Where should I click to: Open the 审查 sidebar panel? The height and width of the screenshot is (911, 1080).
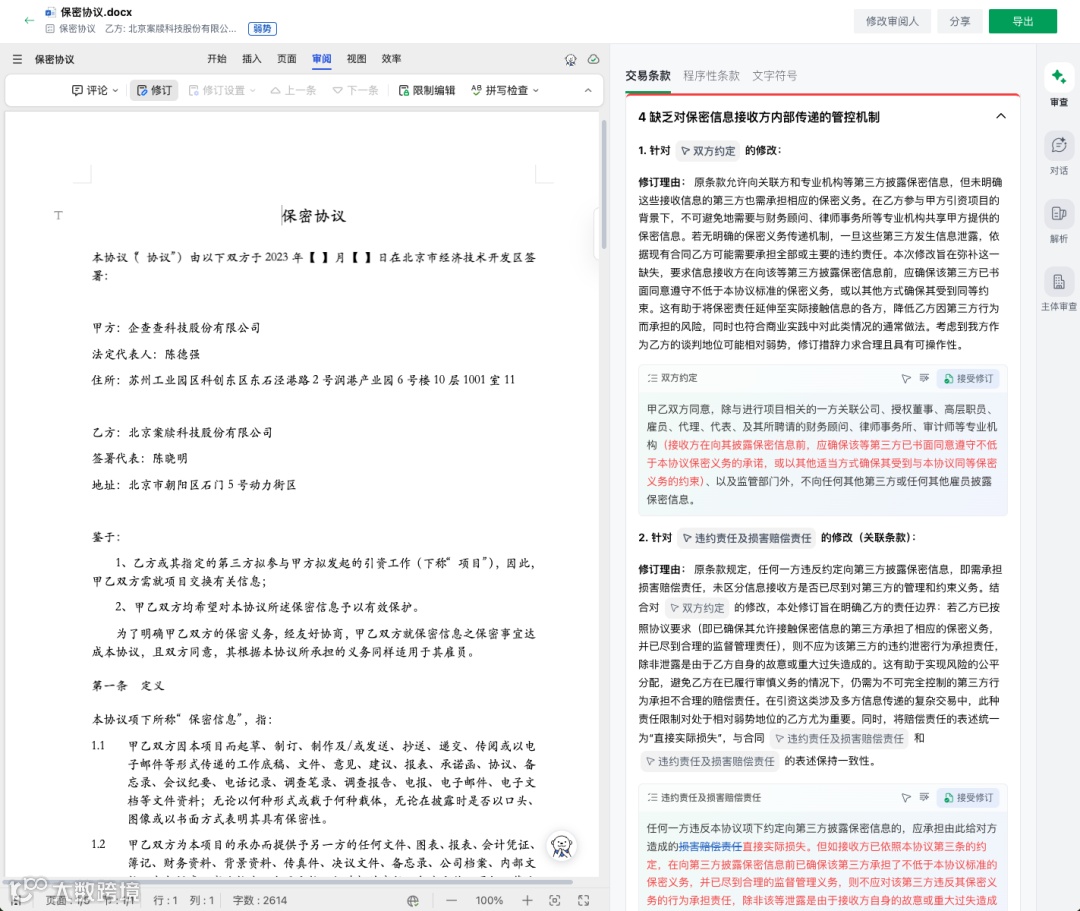coord(1059,85)
